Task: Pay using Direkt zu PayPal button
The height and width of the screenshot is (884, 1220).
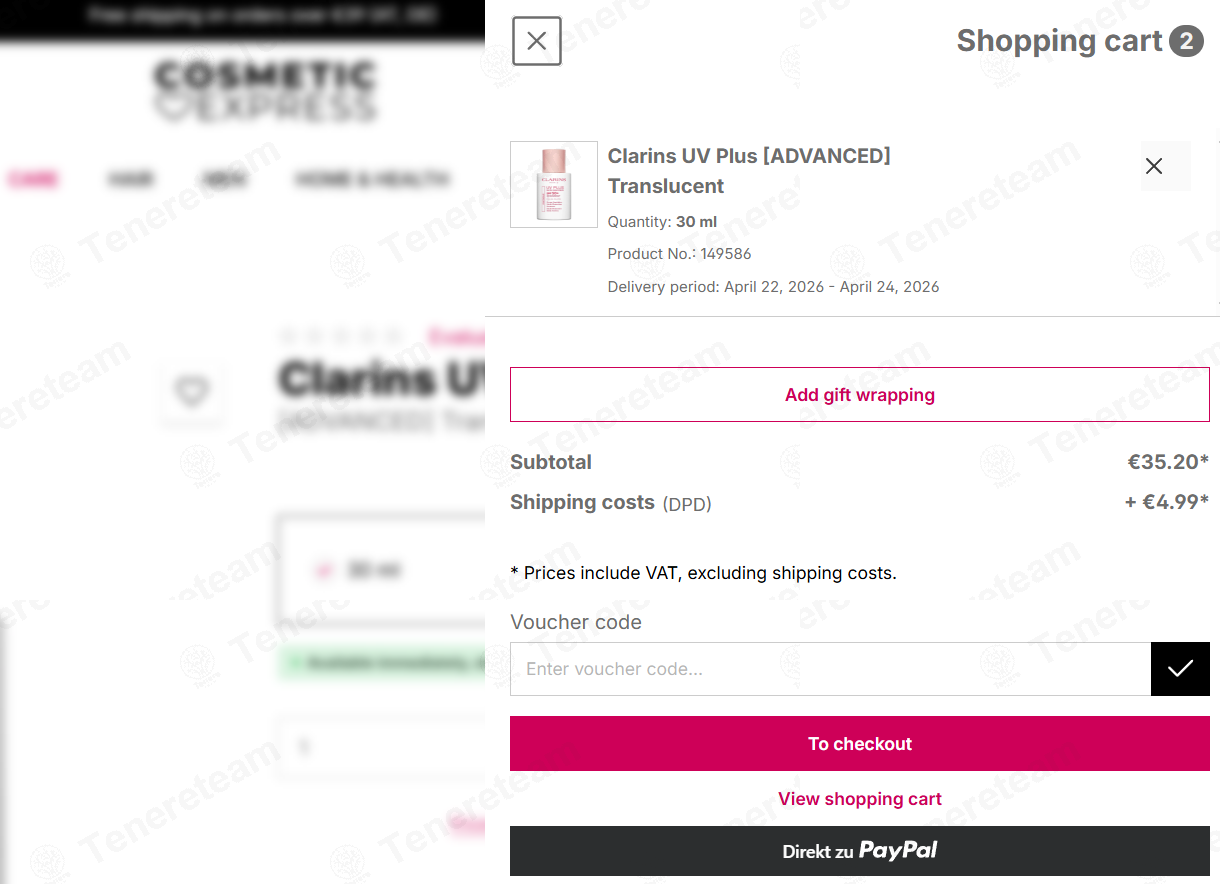Action: point(860,851)
